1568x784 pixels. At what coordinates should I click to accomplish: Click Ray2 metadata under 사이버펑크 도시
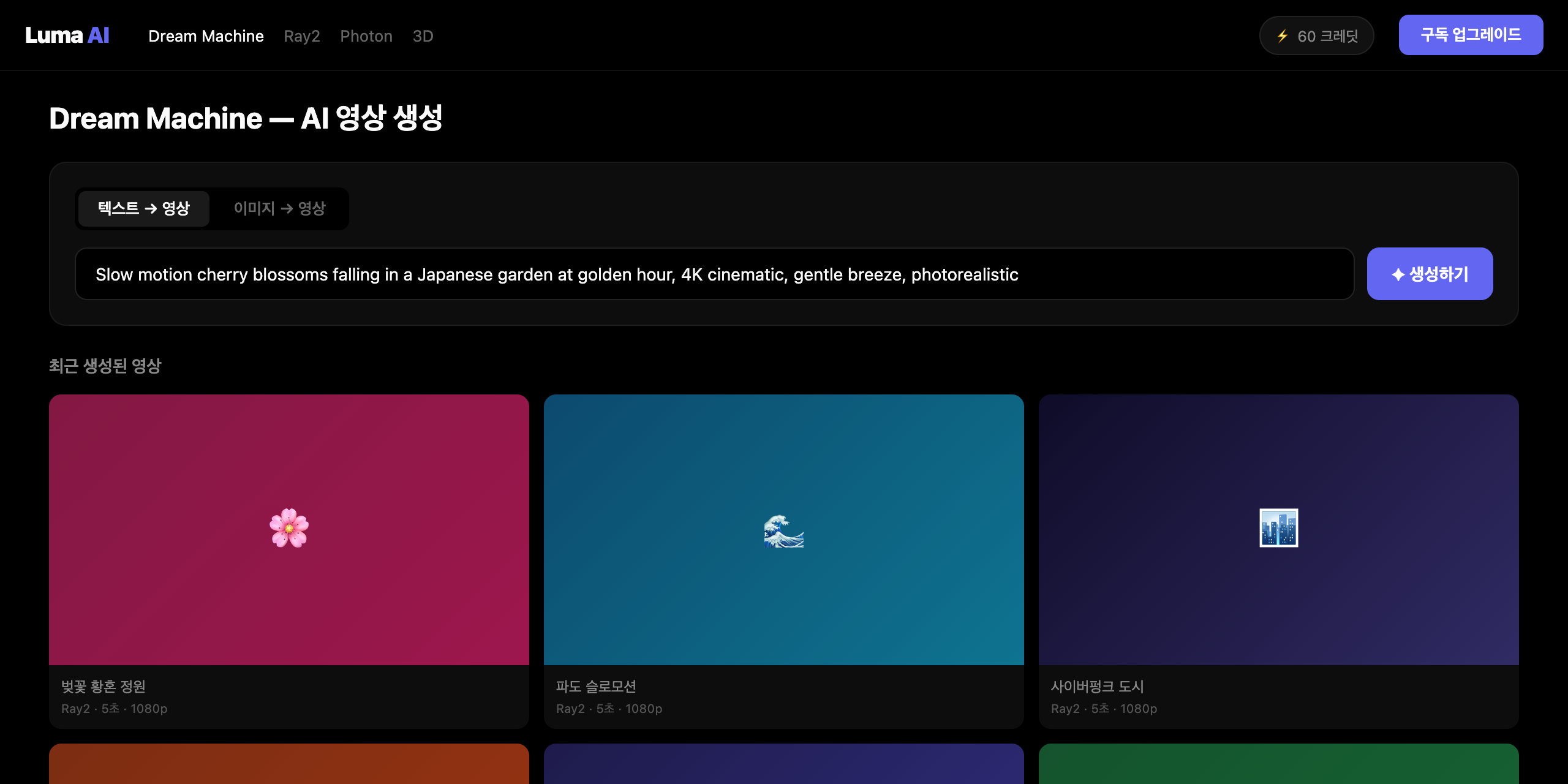[x=1104, y=709]
